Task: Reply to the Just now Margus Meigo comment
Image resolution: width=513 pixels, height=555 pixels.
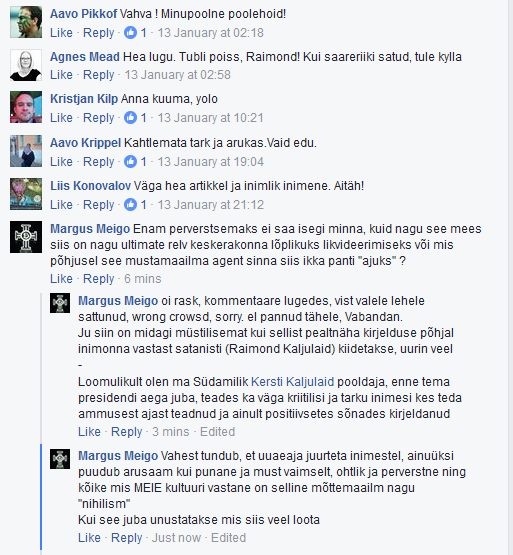Action: [x=126, y=537]
